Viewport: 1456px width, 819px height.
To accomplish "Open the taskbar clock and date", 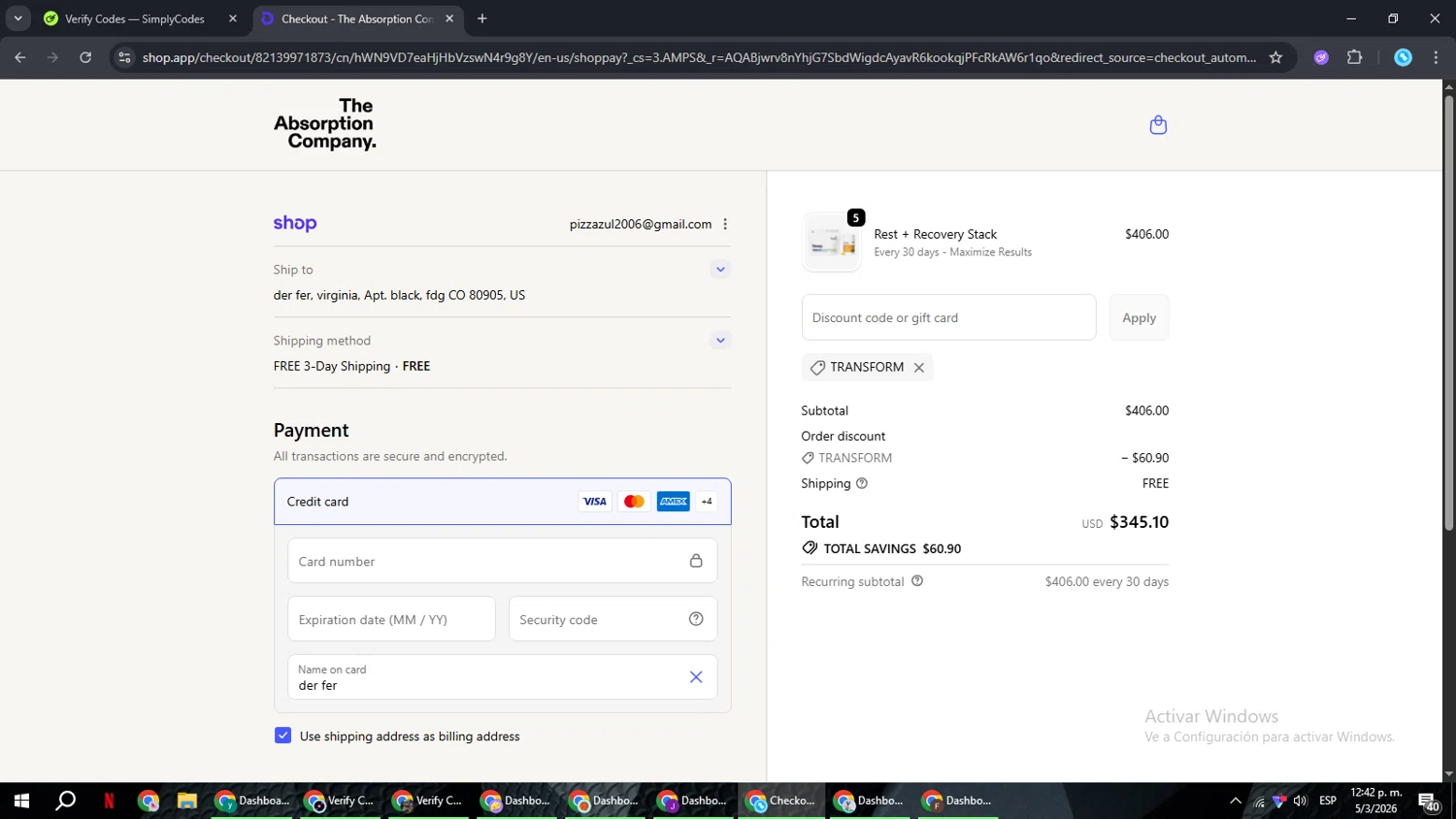I will (1376, 801).
